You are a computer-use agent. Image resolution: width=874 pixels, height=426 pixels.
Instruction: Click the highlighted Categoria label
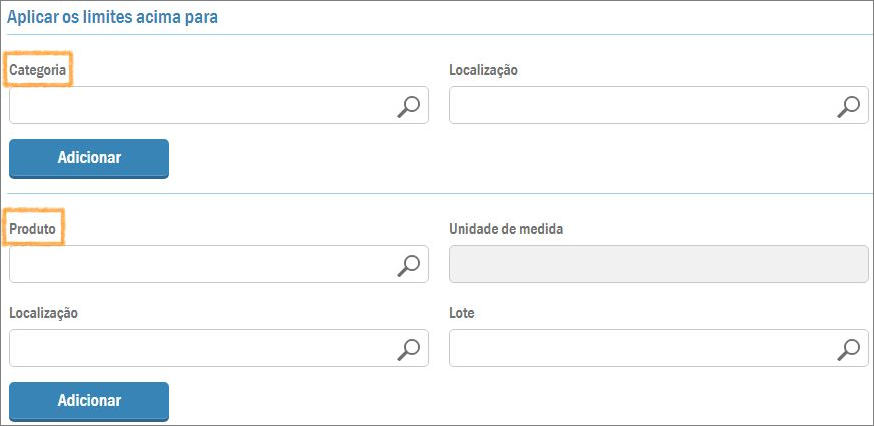38,70
